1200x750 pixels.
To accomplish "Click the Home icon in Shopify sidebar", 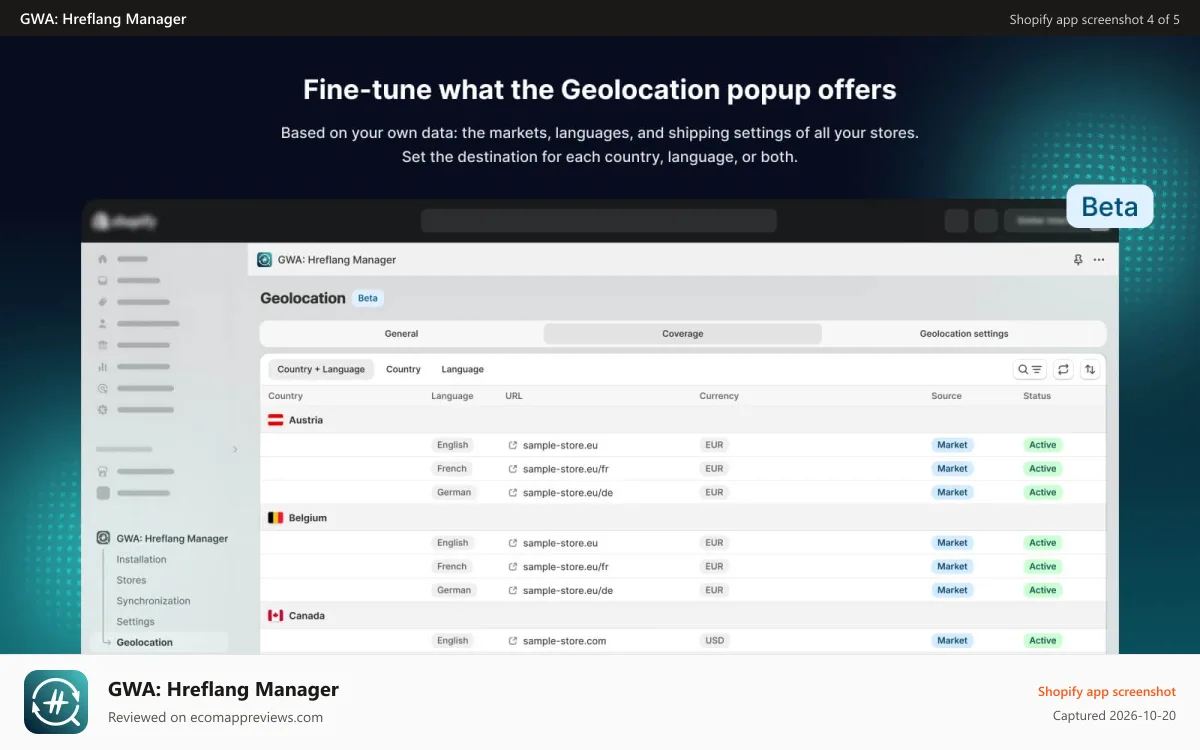I will click(102, 259).
